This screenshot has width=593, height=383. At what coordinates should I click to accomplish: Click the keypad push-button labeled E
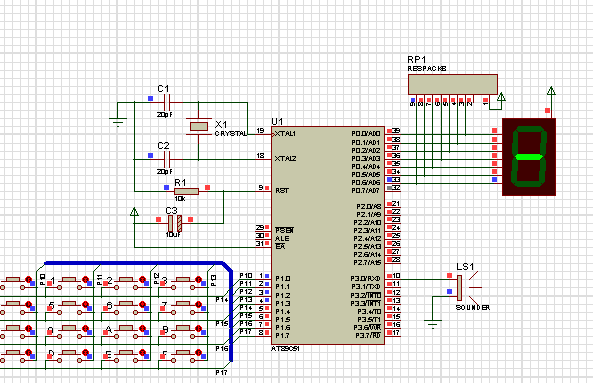[125, 356]
